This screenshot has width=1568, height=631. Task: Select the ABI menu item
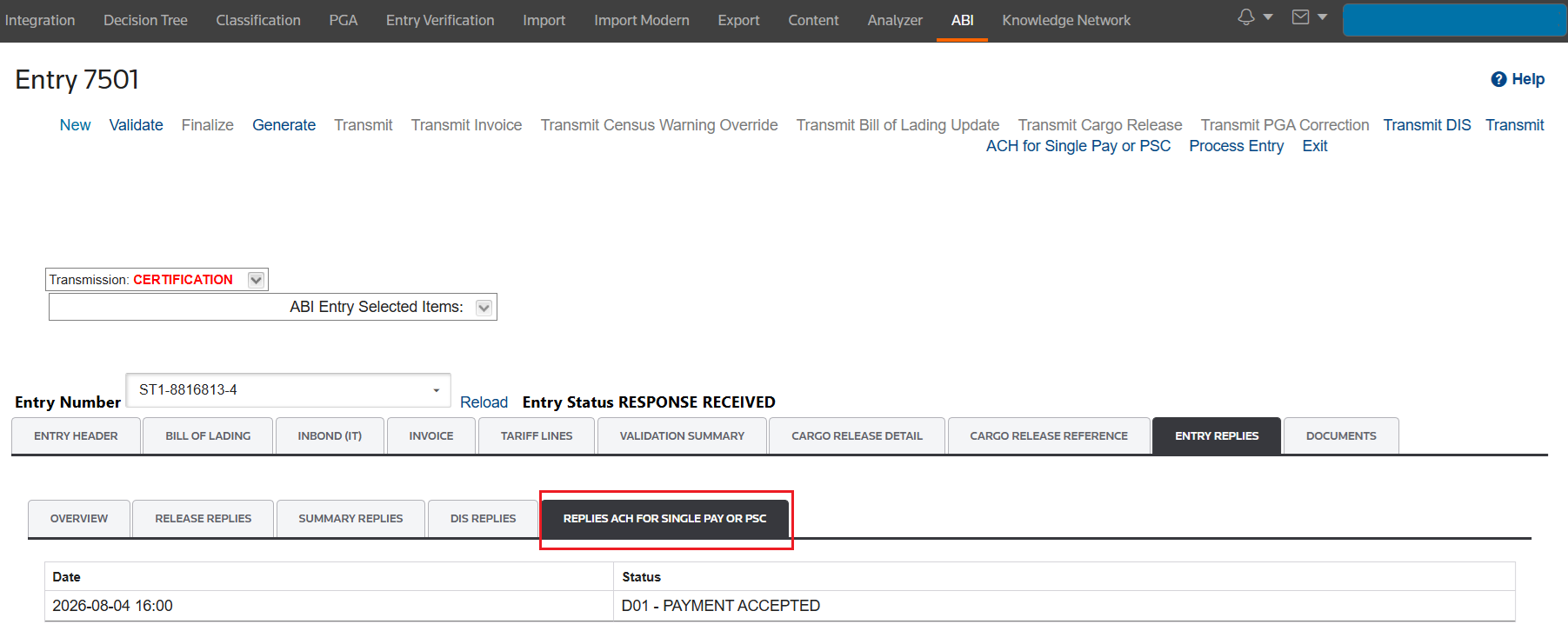tap(962, 20)
